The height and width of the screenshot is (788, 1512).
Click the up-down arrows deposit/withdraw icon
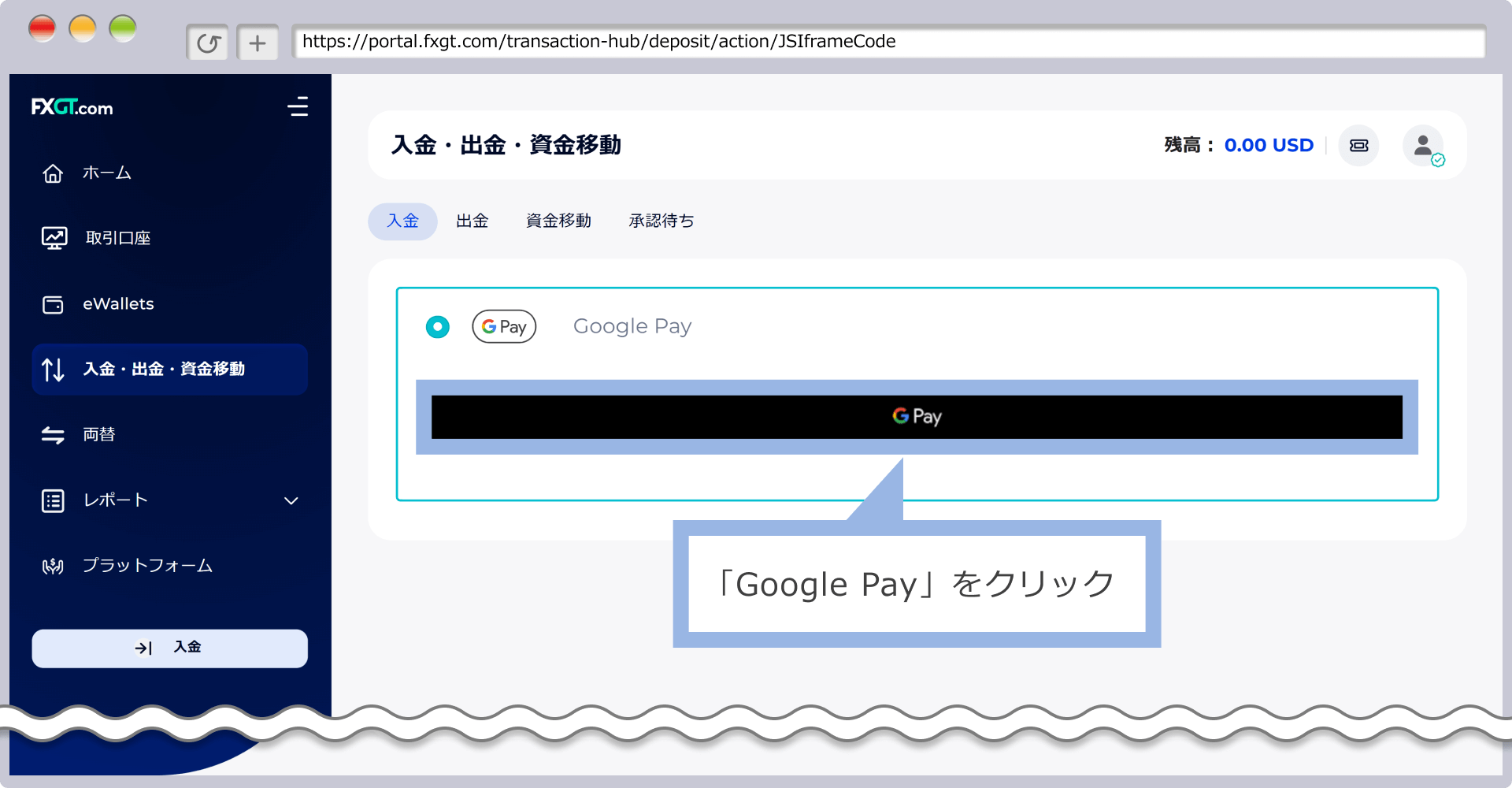coord(53,369)
